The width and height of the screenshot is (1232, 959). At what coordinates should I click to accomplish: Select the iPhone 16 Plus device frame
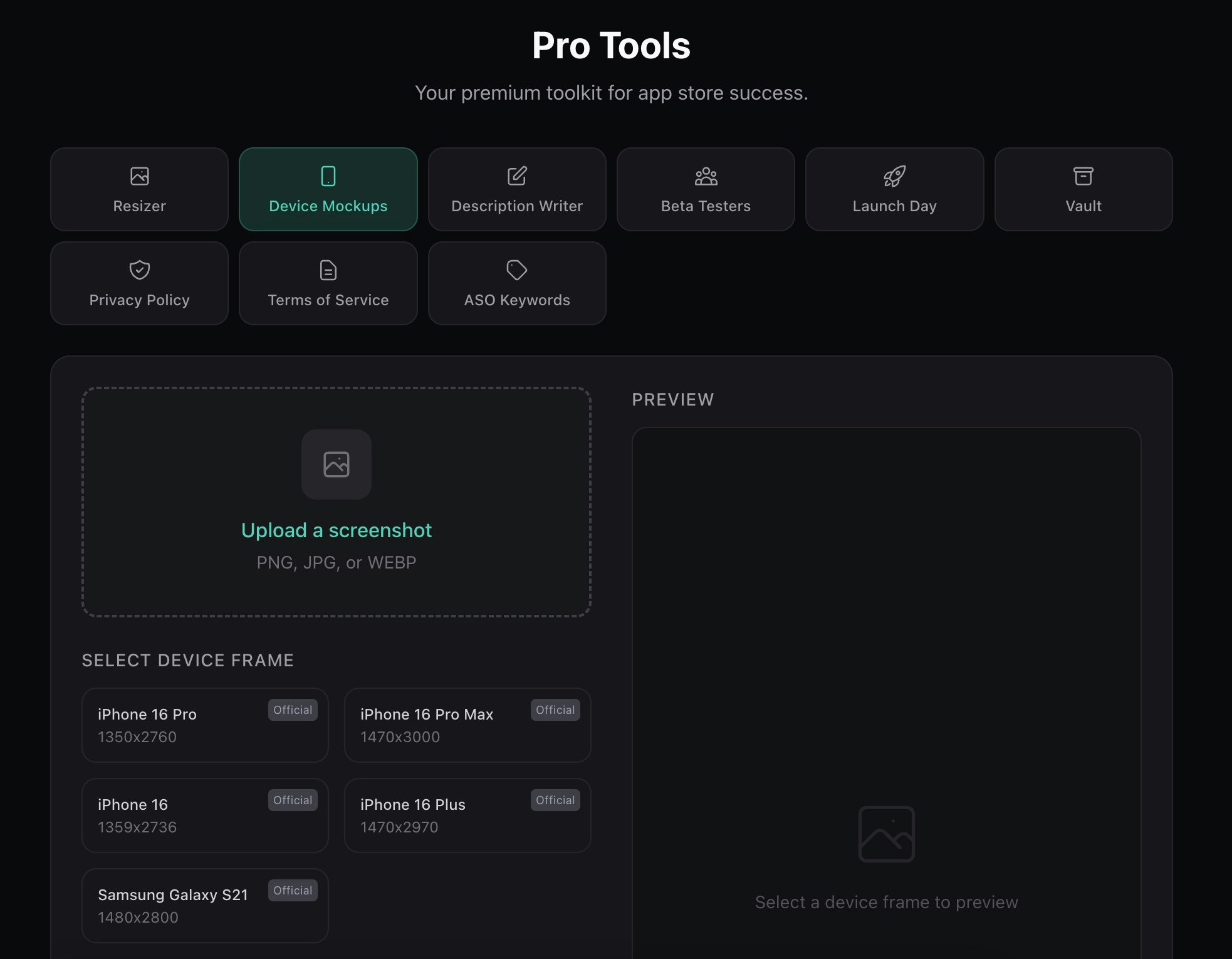(467, 815)
